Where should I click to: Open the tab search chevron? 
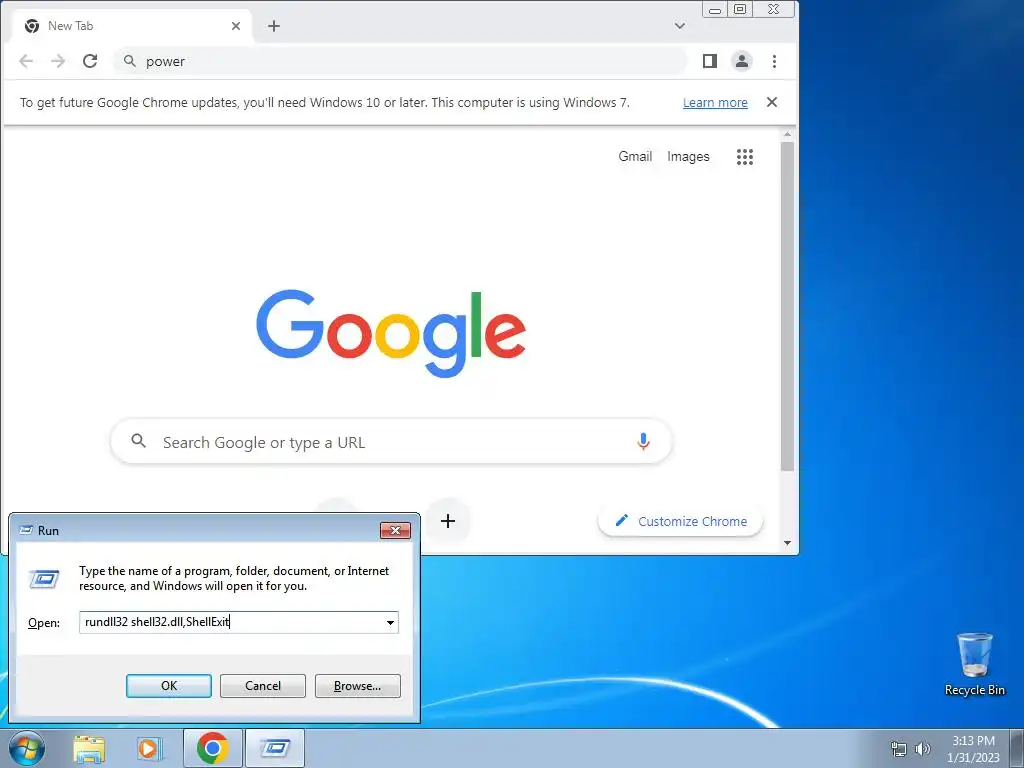[x=680, y=26]
